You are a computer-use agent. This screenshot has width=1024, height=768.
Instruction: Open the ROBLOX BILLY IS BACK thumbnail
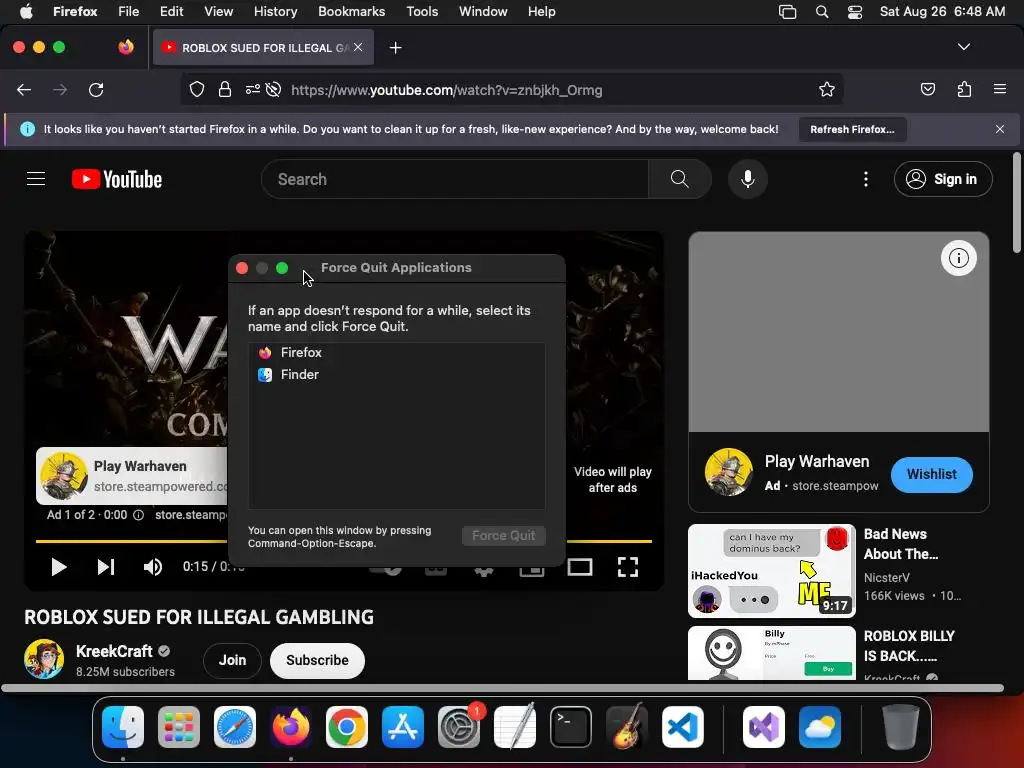tap(771, 653)
